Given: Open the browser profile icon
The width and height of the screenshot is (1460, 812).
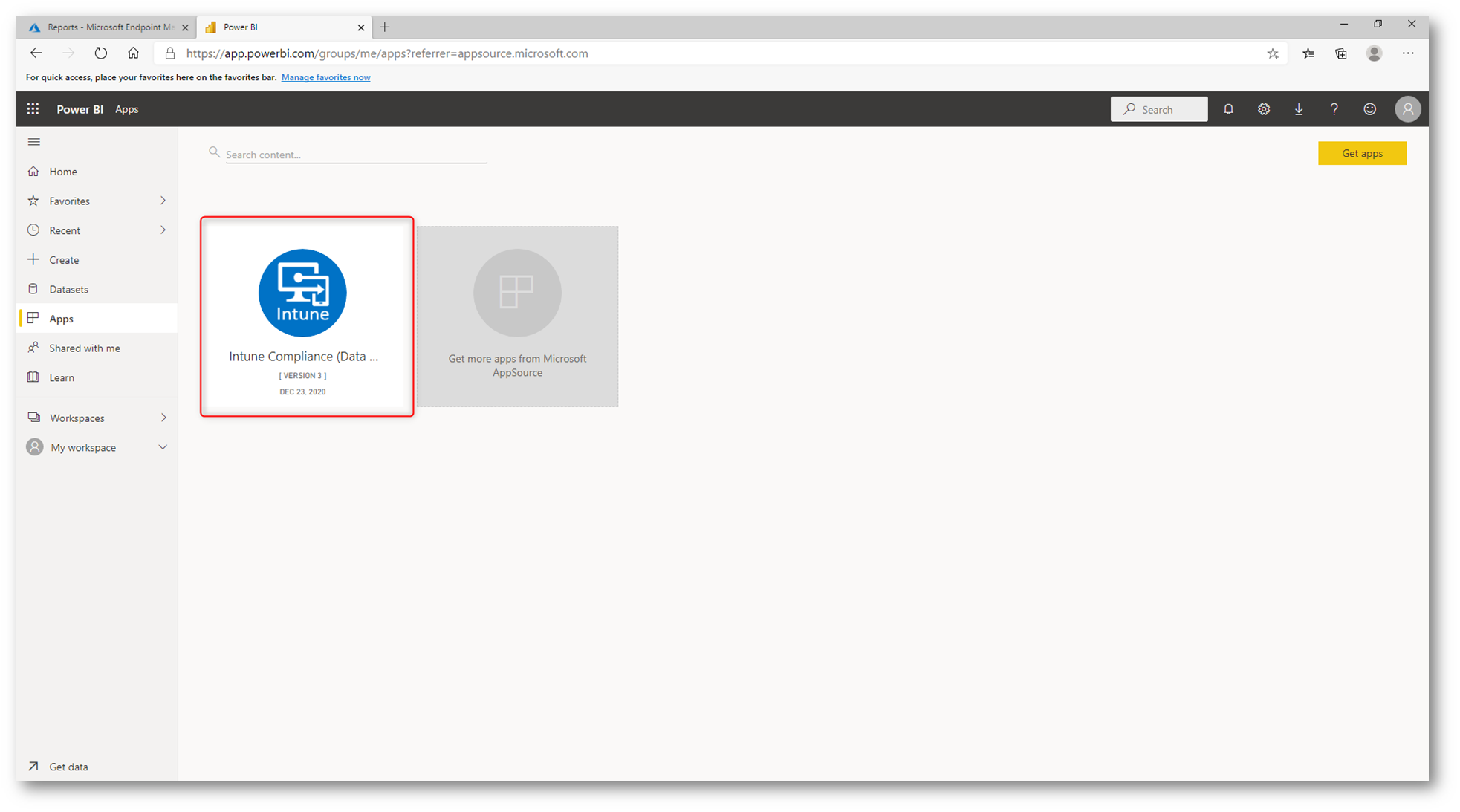Looking at the screenshot, I should tap(1374, 53).
